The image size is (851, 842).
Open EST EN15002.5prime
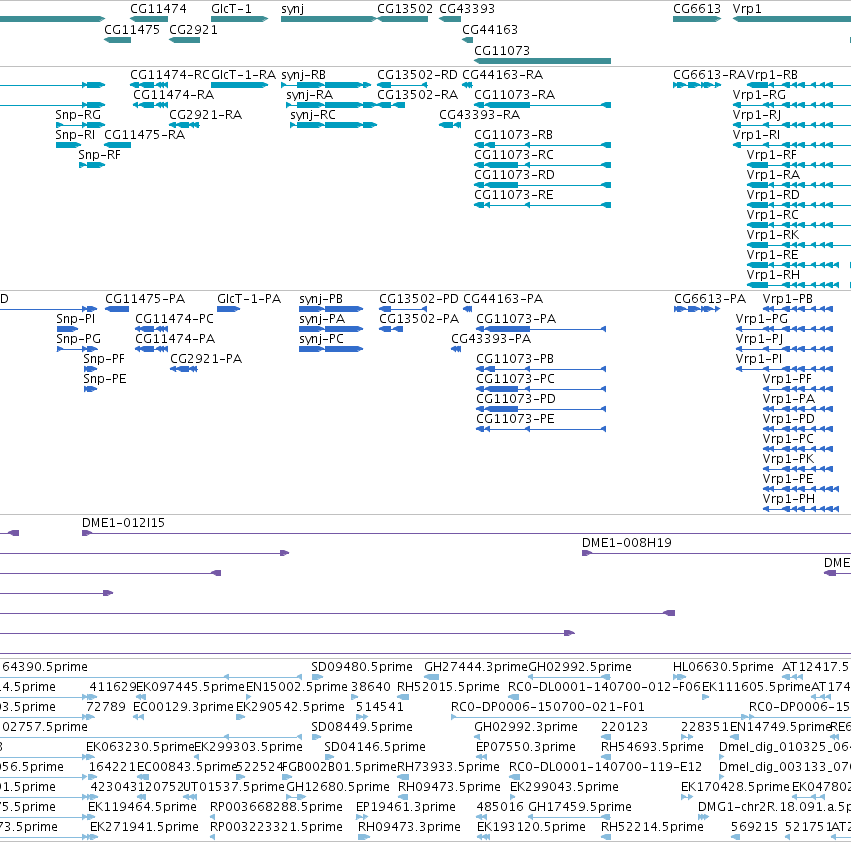pos(249,697)
